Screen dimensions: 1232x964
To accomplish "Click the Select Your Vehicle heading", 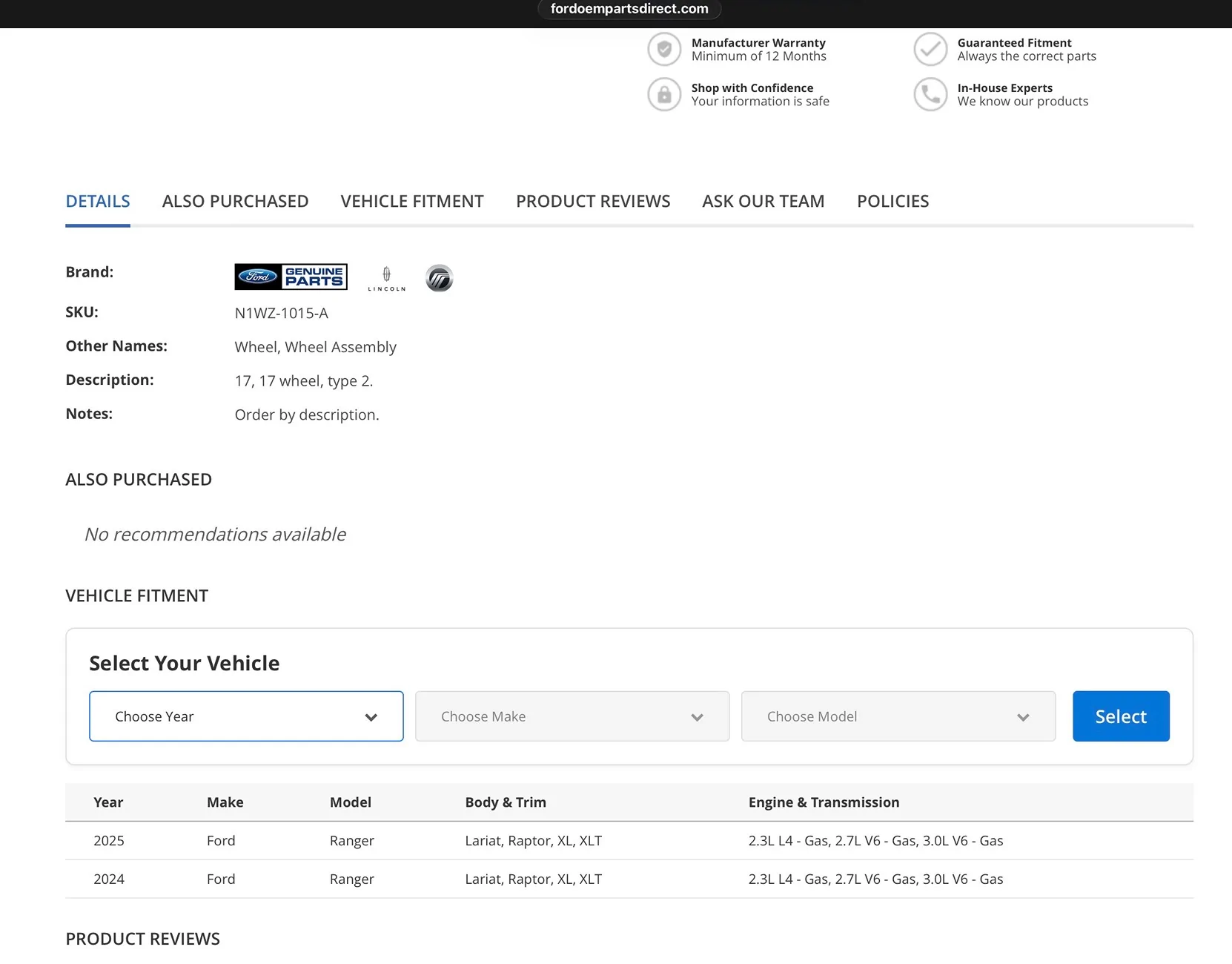I will coord(185,663).
